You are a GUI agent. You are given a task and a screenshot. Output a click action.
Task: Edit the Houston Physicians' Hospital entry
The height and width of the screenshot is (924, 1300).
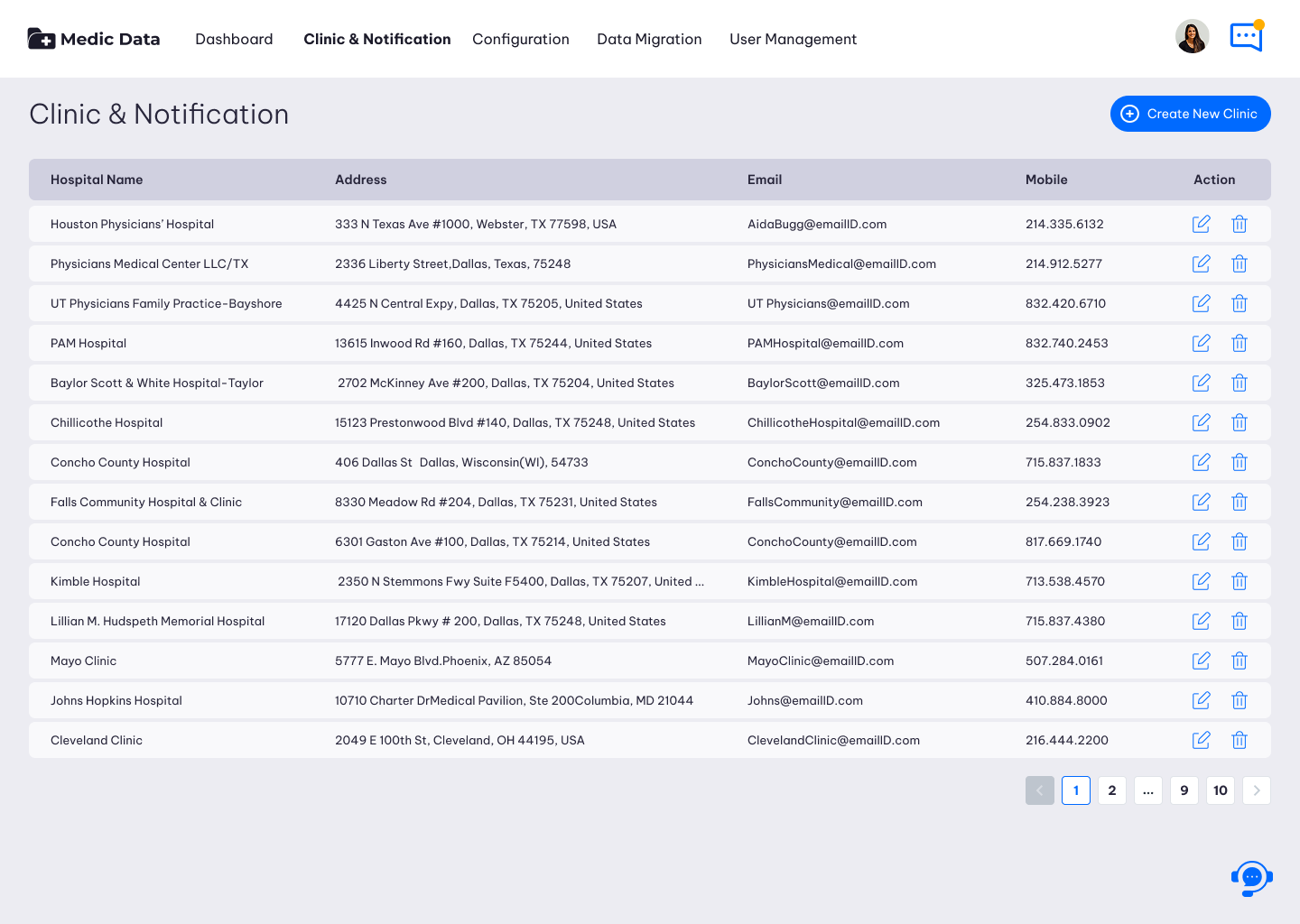click(x=1201, y=224)
